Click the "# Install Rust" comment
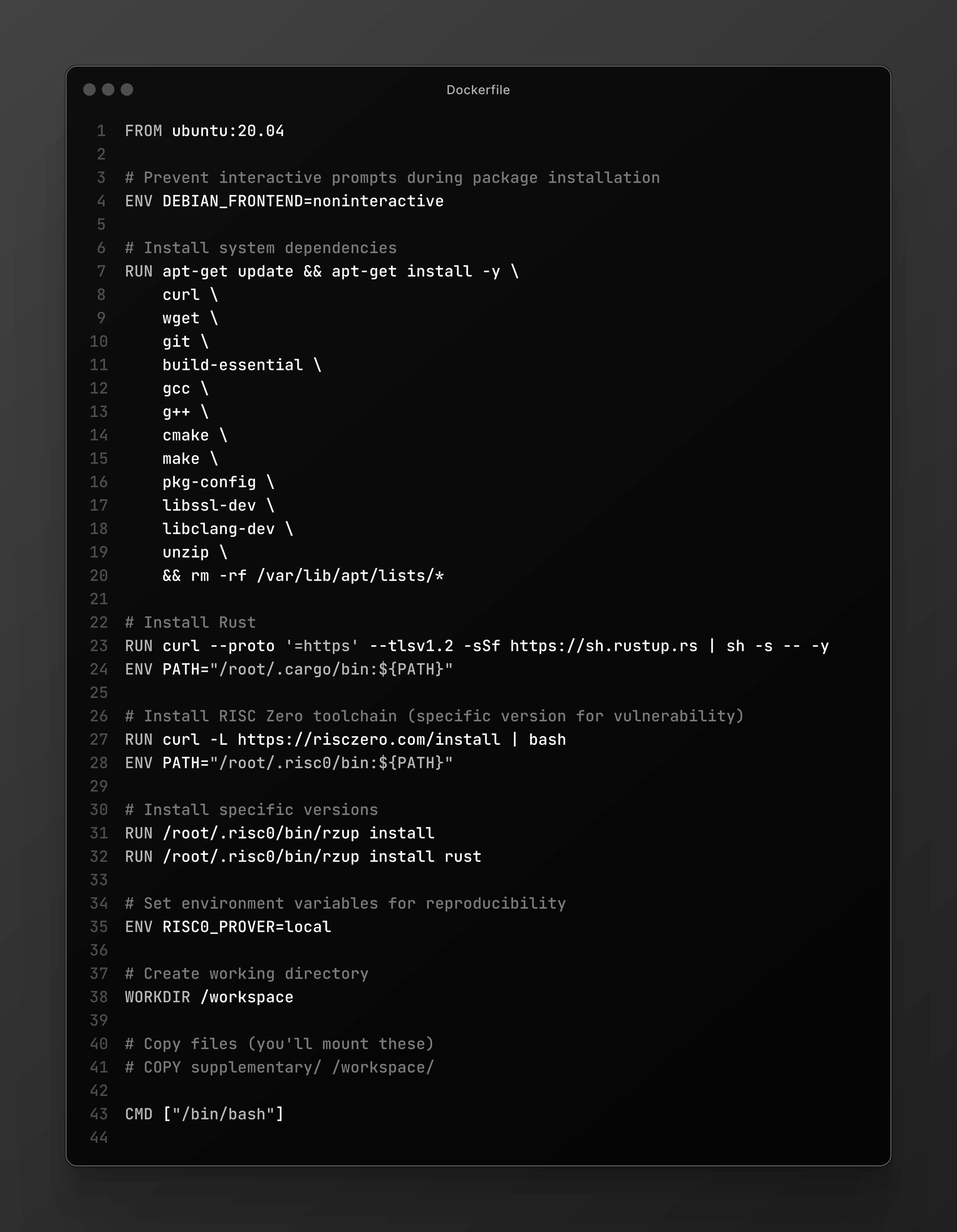Screen dimensions: 957x1232 190,623
